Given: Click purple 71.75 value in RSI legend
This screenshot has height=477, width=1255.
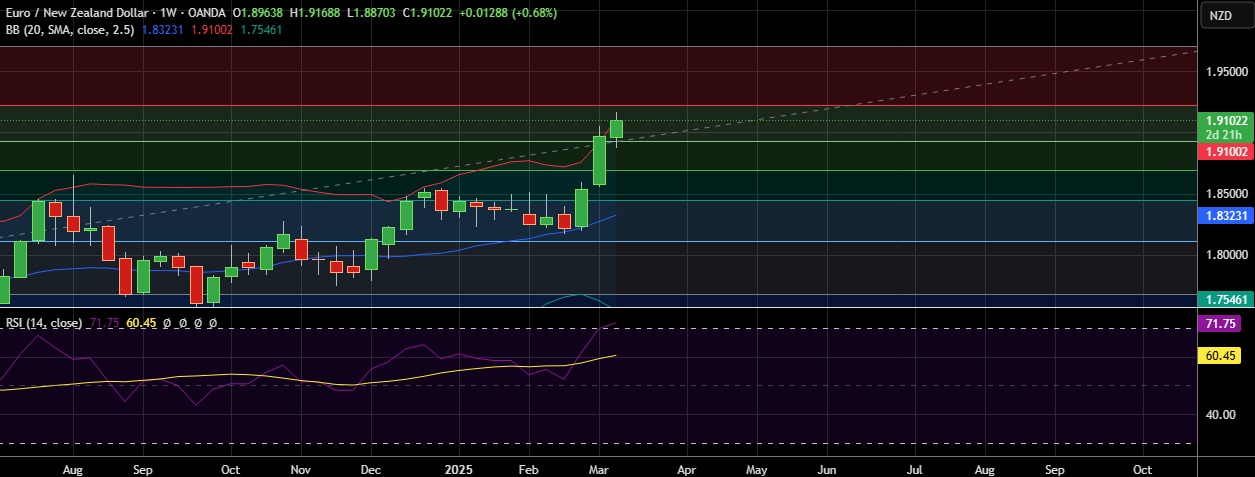Looking at the screenshot, I should pyautogui.click(x=104, y=323).
